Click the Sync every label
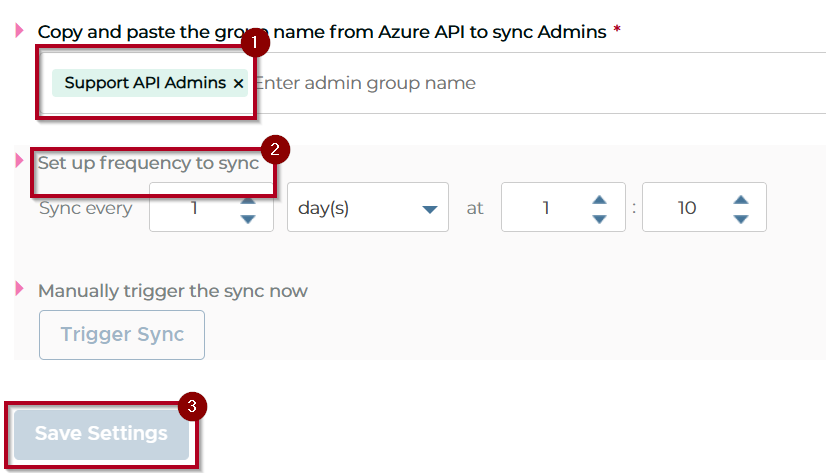Screen dimensions: 826x473 (85, 209)
